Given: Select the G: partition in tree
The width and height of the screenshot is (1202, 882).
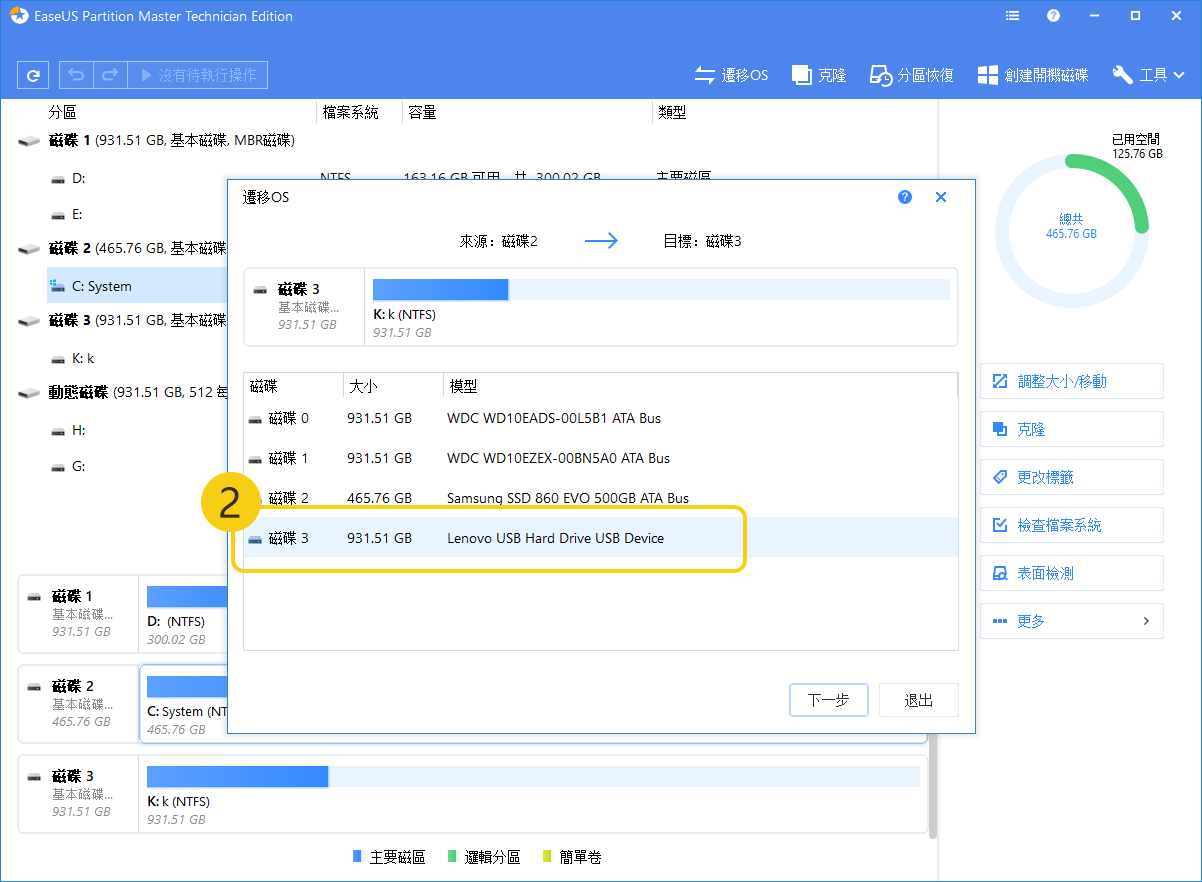Looking at the screenshot, I should click(79, 466).
